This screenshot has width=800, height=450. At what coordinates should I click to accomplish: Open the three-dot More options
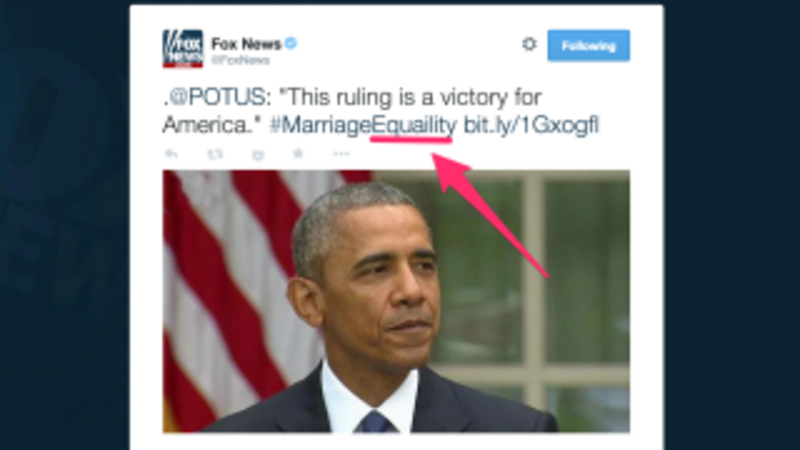click(x=341, y=154)
